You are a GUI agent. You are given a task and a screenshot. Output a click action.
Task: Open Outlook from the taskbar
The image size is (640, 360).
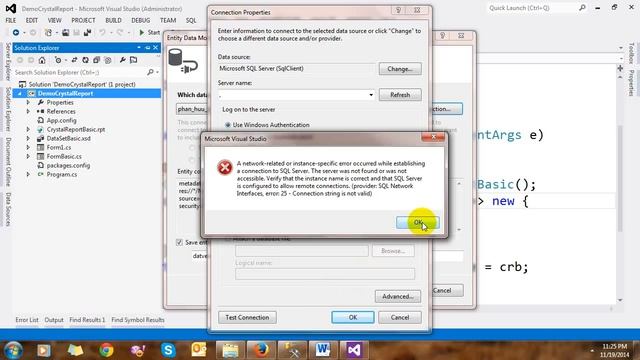[x=199, y=350]
